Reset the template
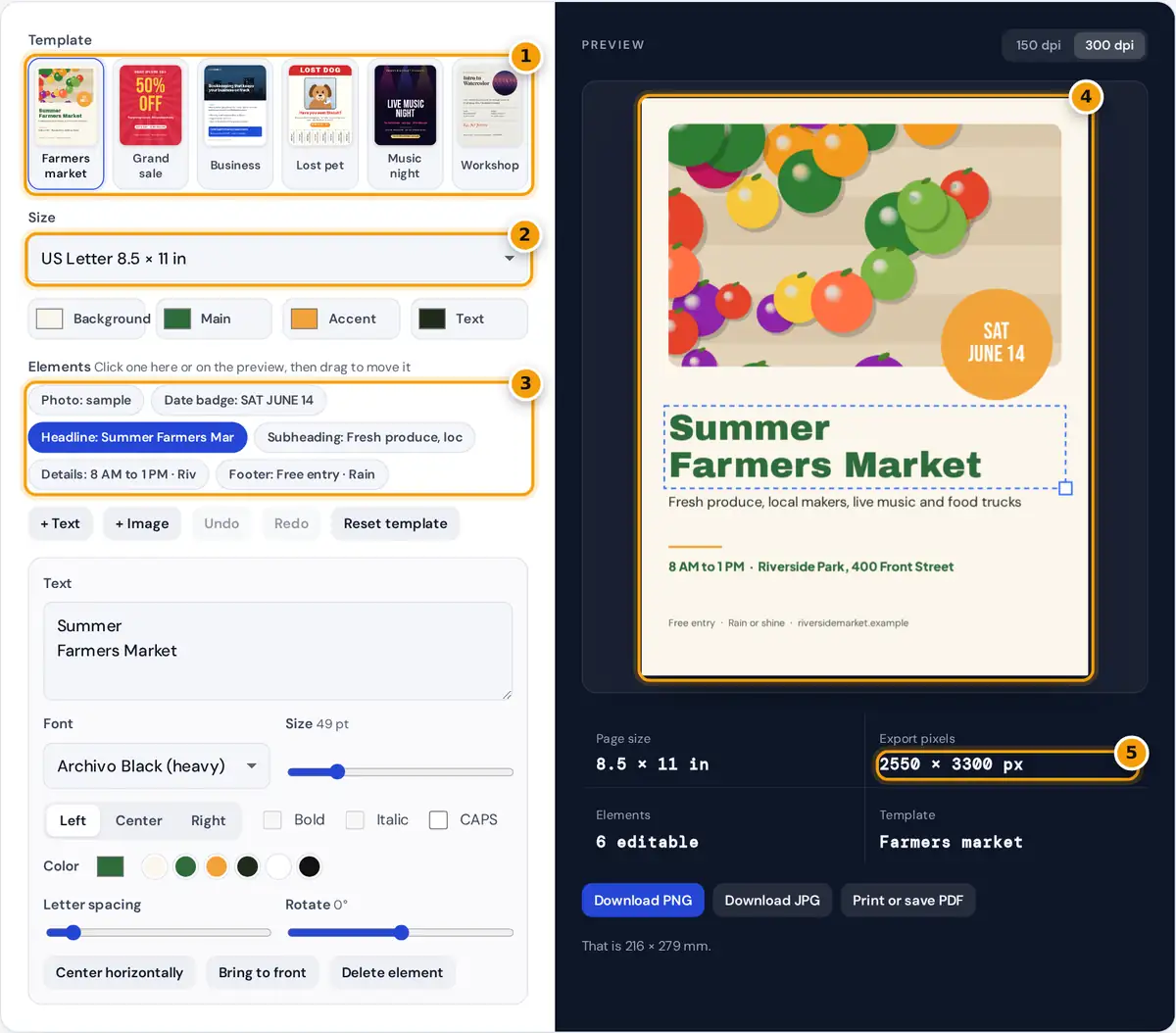The width and height of the screenshot is (1176, 1033). tap(395, 523)
